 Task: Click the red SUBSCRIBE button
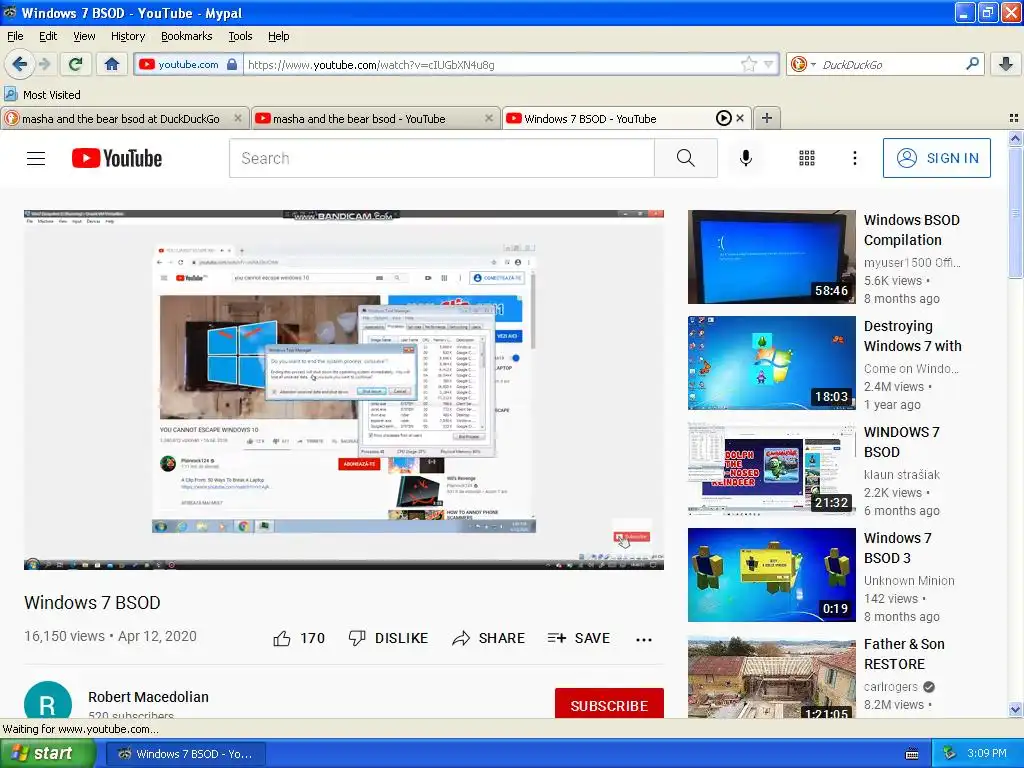tap(609, 703)
